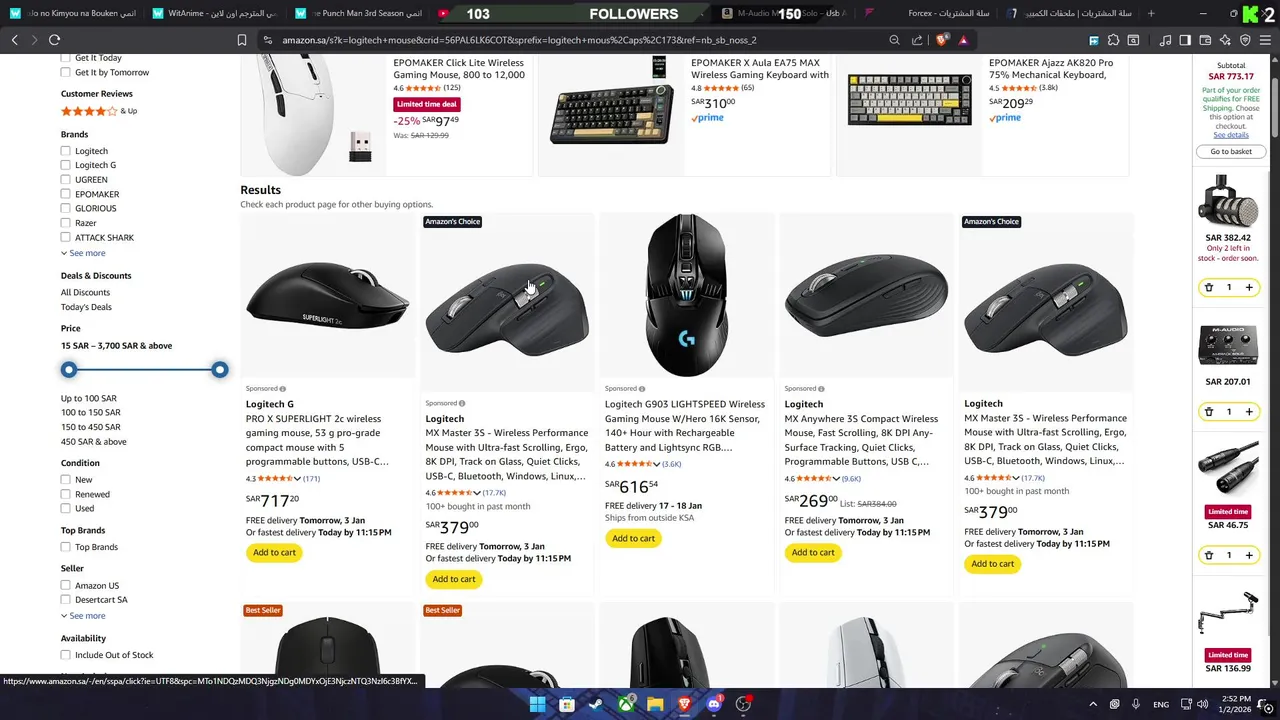Expand See more under Seller
This screenshot has height=720, width=1280.
83,616
